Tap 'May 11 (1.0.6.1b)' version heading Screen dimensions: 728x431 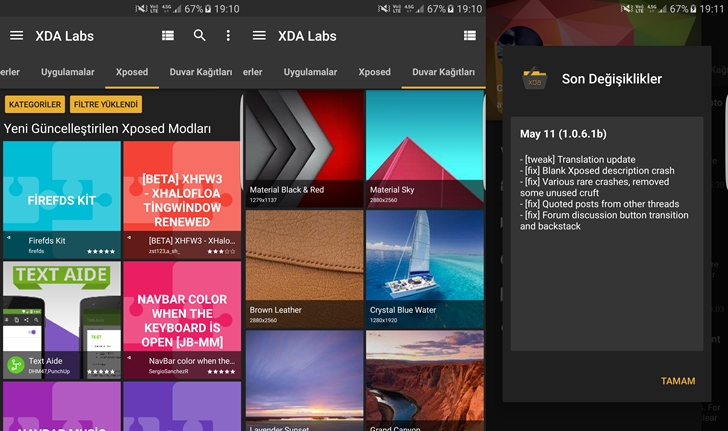[x=563, y=134]
